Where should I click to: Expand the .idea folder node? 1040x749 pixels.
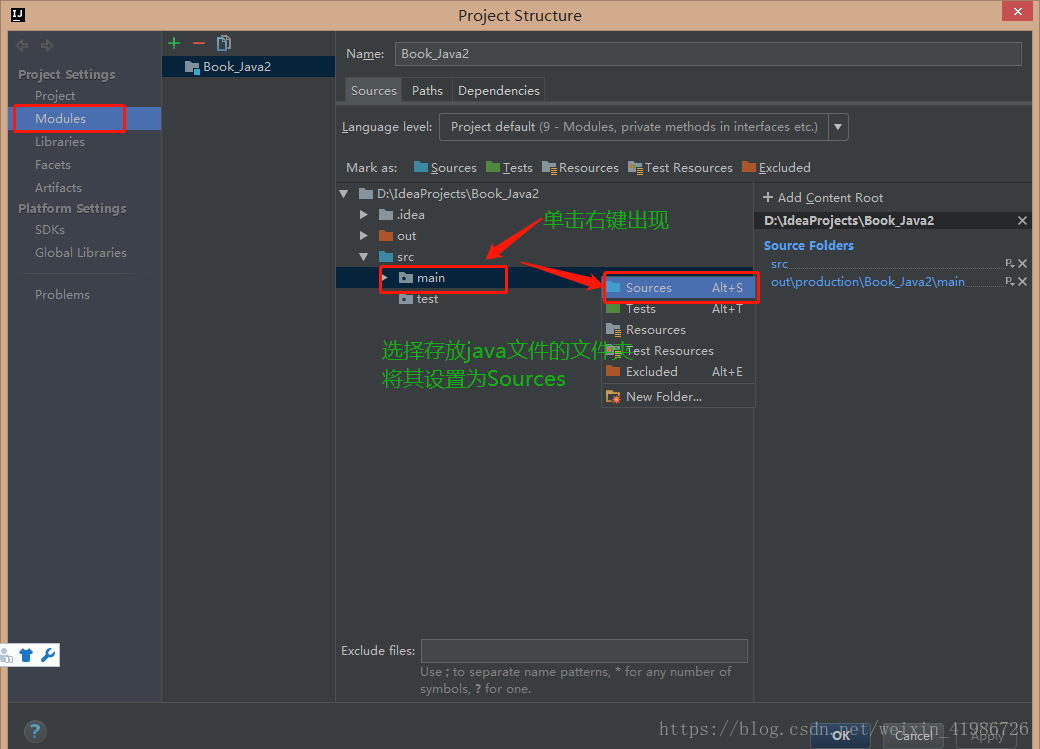364,214
